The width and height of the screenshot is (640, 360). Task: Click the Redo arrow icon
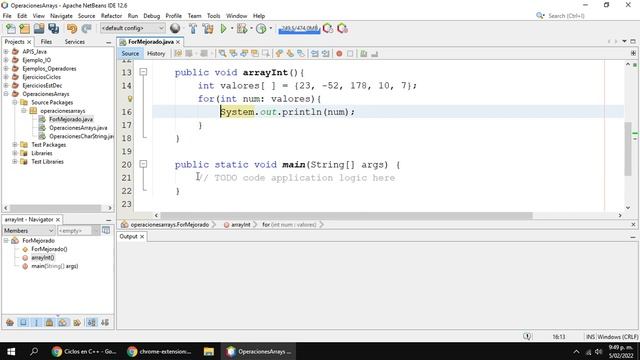(86, 29)
